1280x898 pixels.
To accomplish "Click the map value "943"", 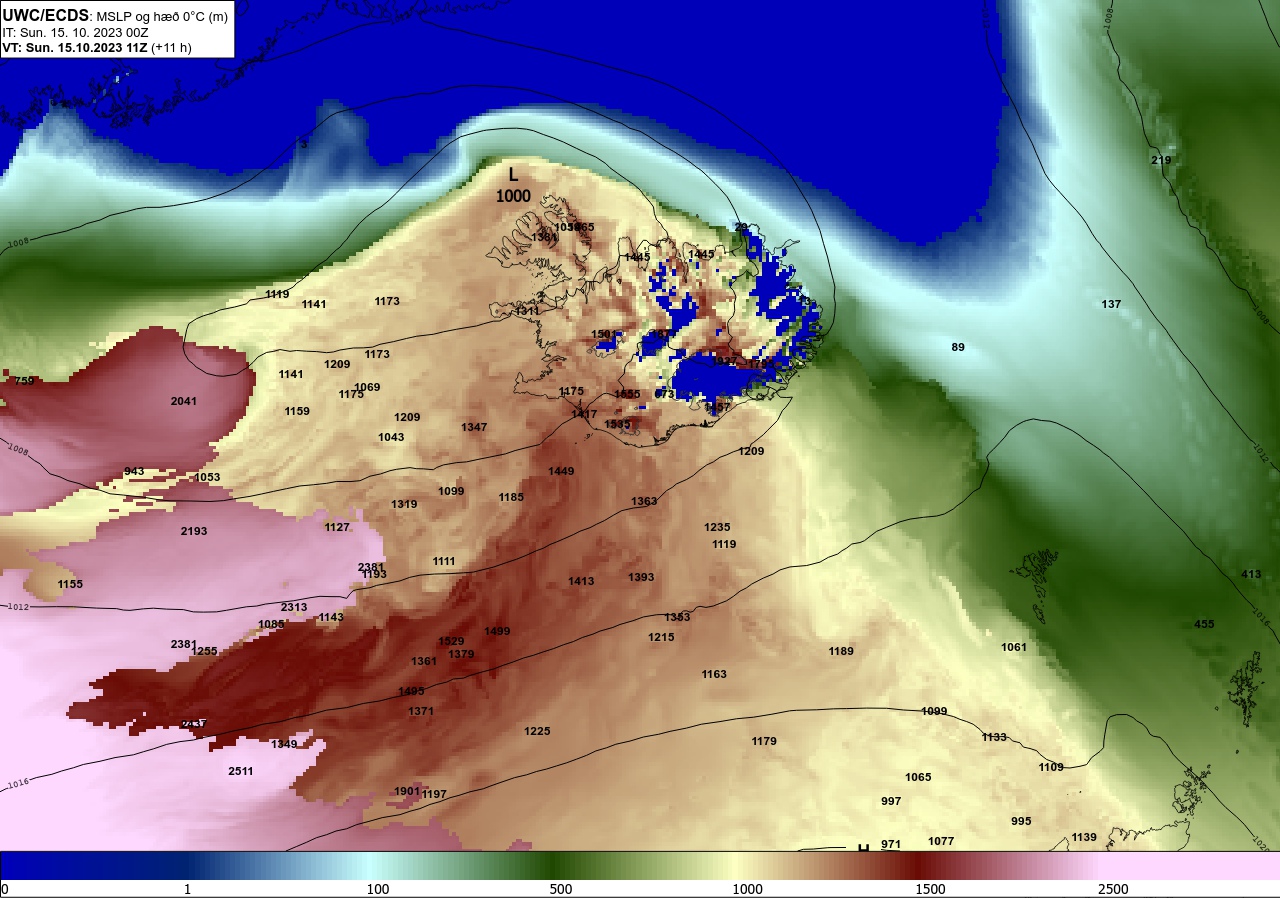I will (134, 471).
